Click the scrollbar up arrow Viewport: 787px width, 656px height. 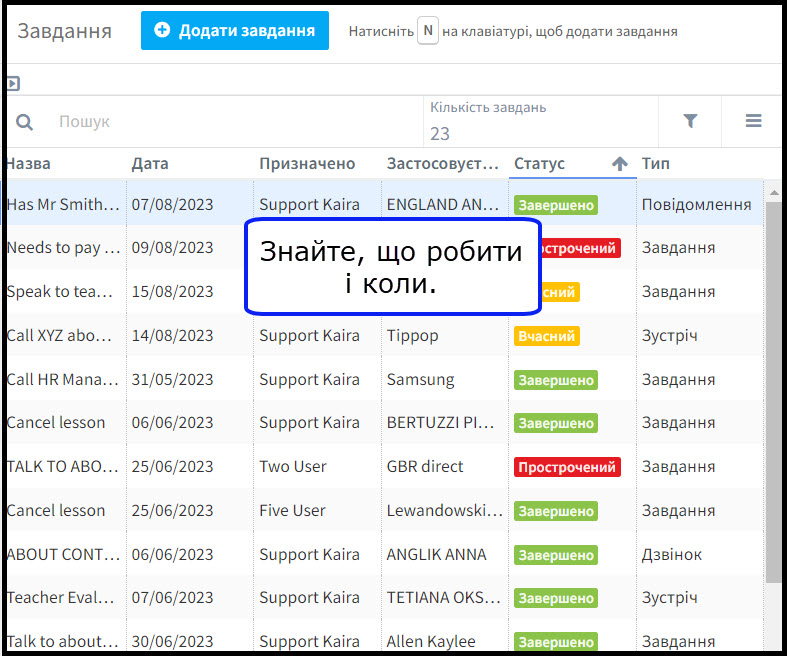coord(773,190)
